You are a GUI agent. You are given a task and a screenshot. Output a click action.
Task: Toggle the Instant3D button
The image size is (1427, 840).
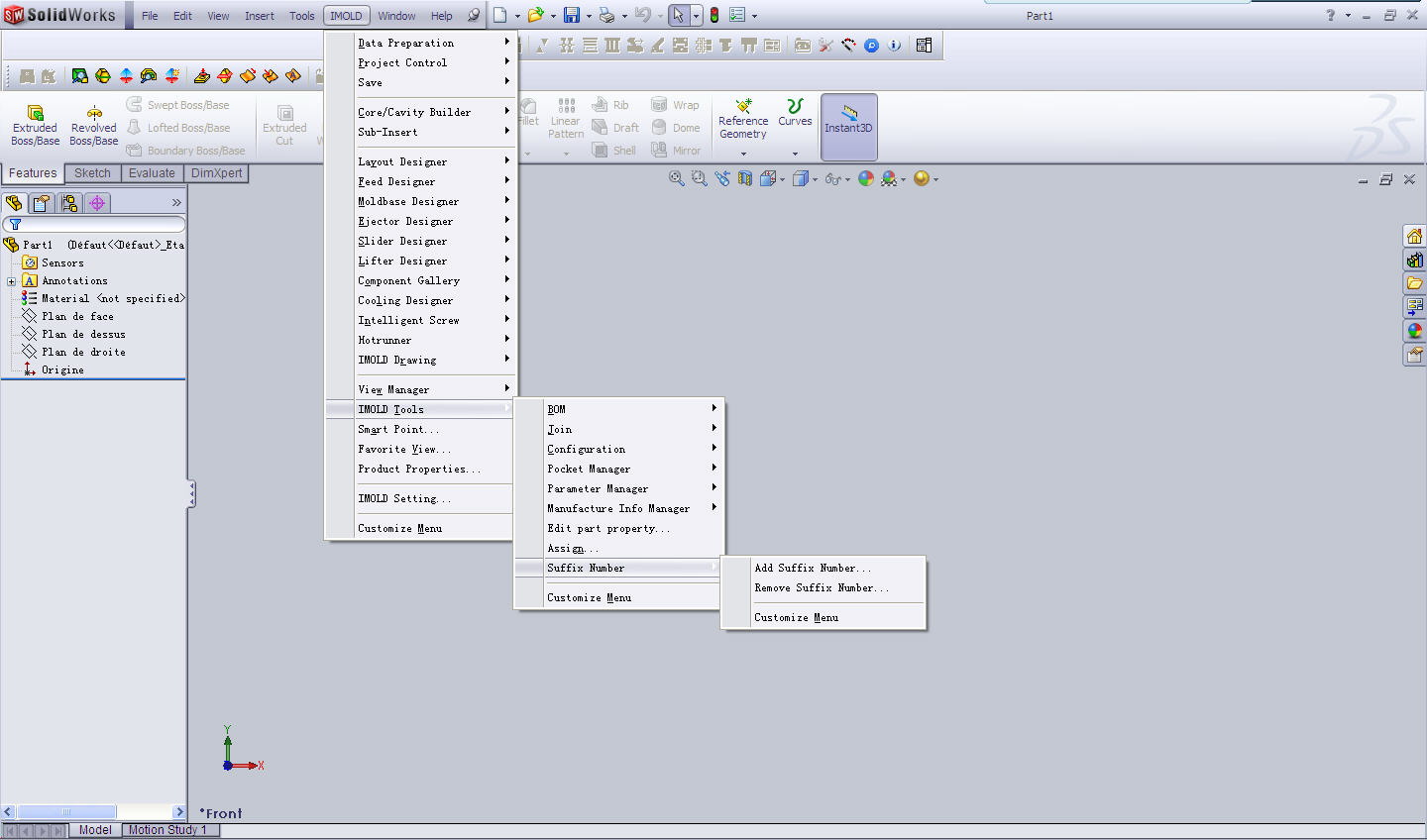[849, 127]
